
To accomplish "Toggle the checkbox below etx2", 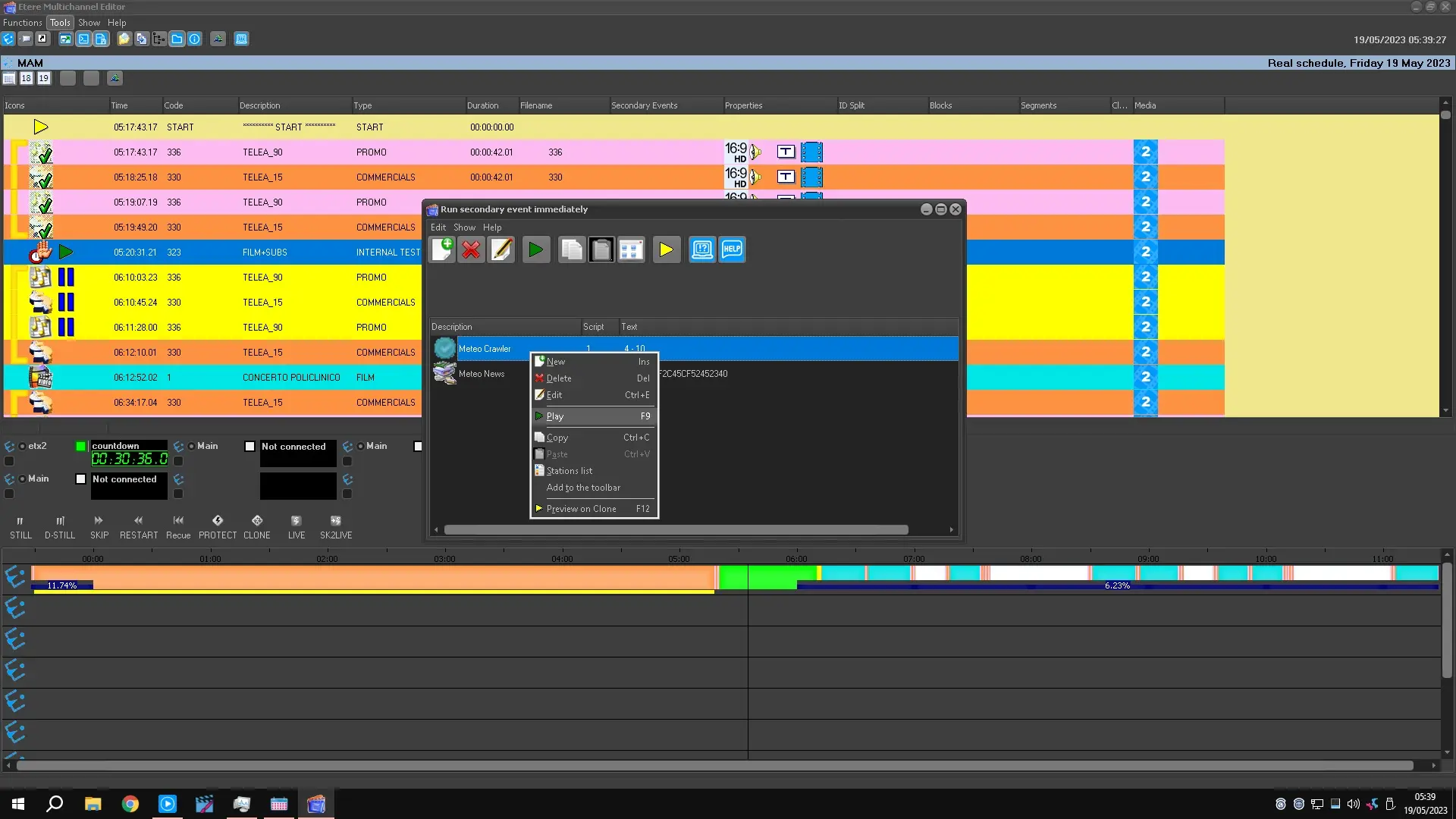I will 9,461.
